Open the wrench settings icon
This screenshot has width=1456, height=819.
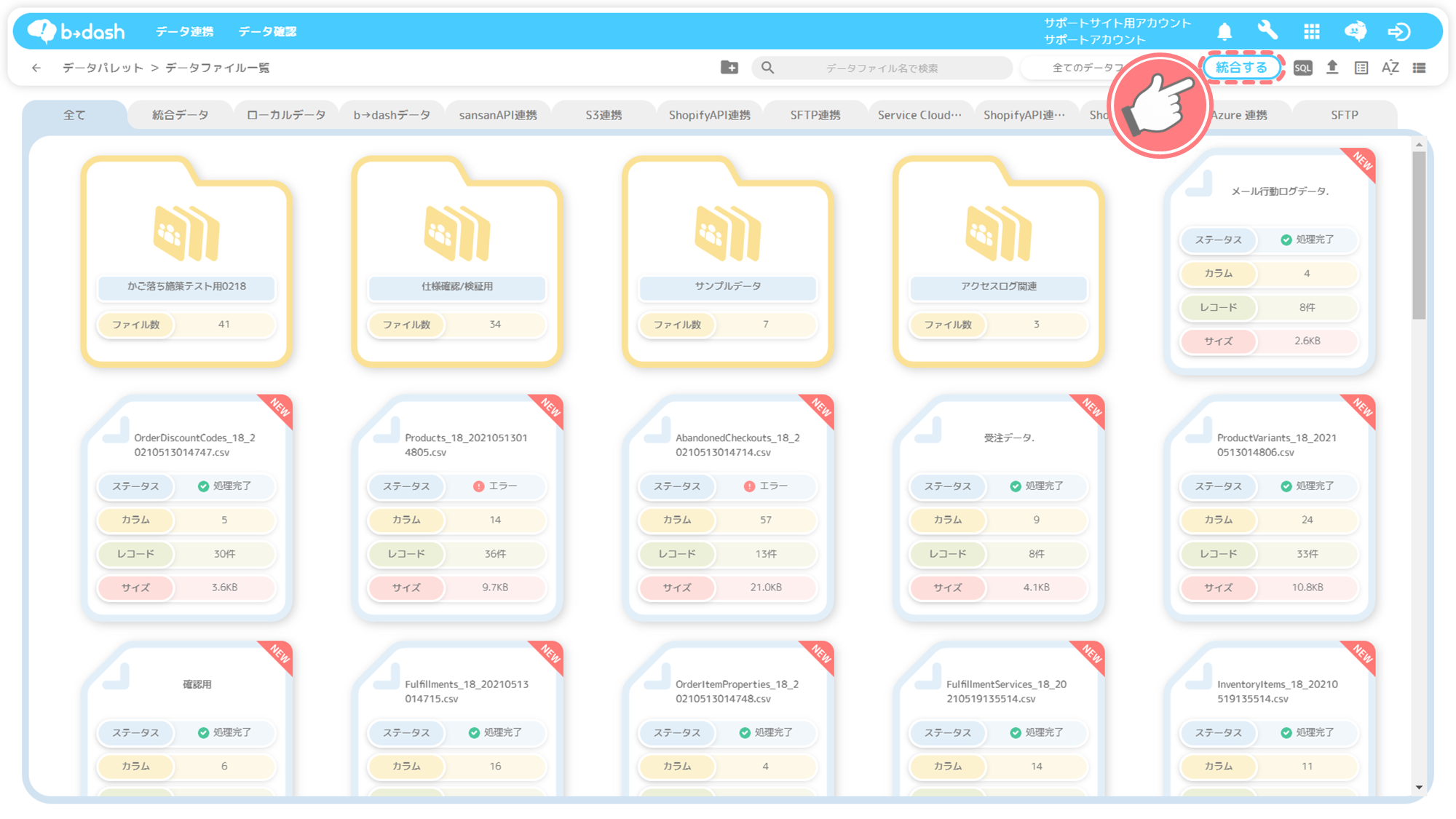[1267, 31]
